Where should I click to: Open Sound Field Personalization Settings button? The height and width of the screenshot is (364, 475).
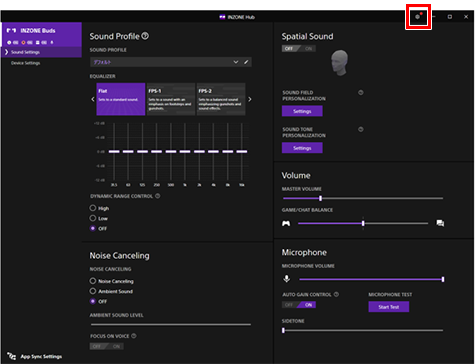(302, 111)
